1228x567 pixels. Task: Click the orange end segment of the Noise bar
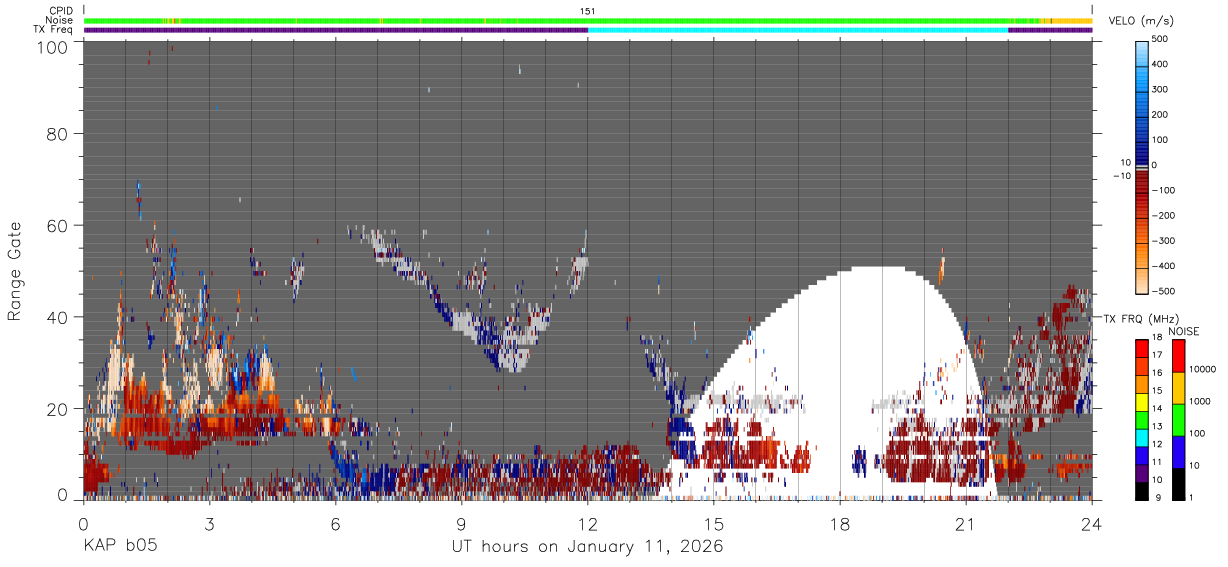pos(1072,20)
